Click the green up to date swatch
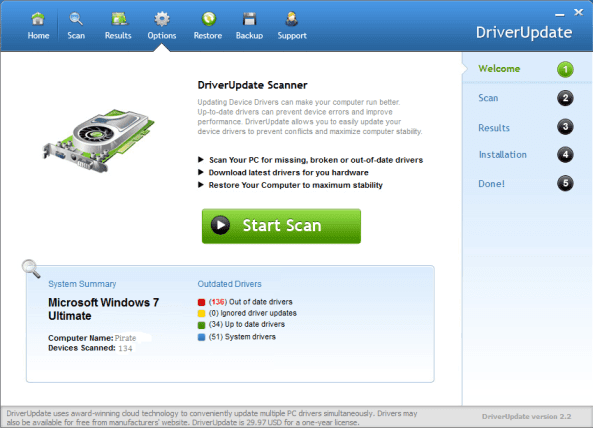 click(x=201, y=325)
